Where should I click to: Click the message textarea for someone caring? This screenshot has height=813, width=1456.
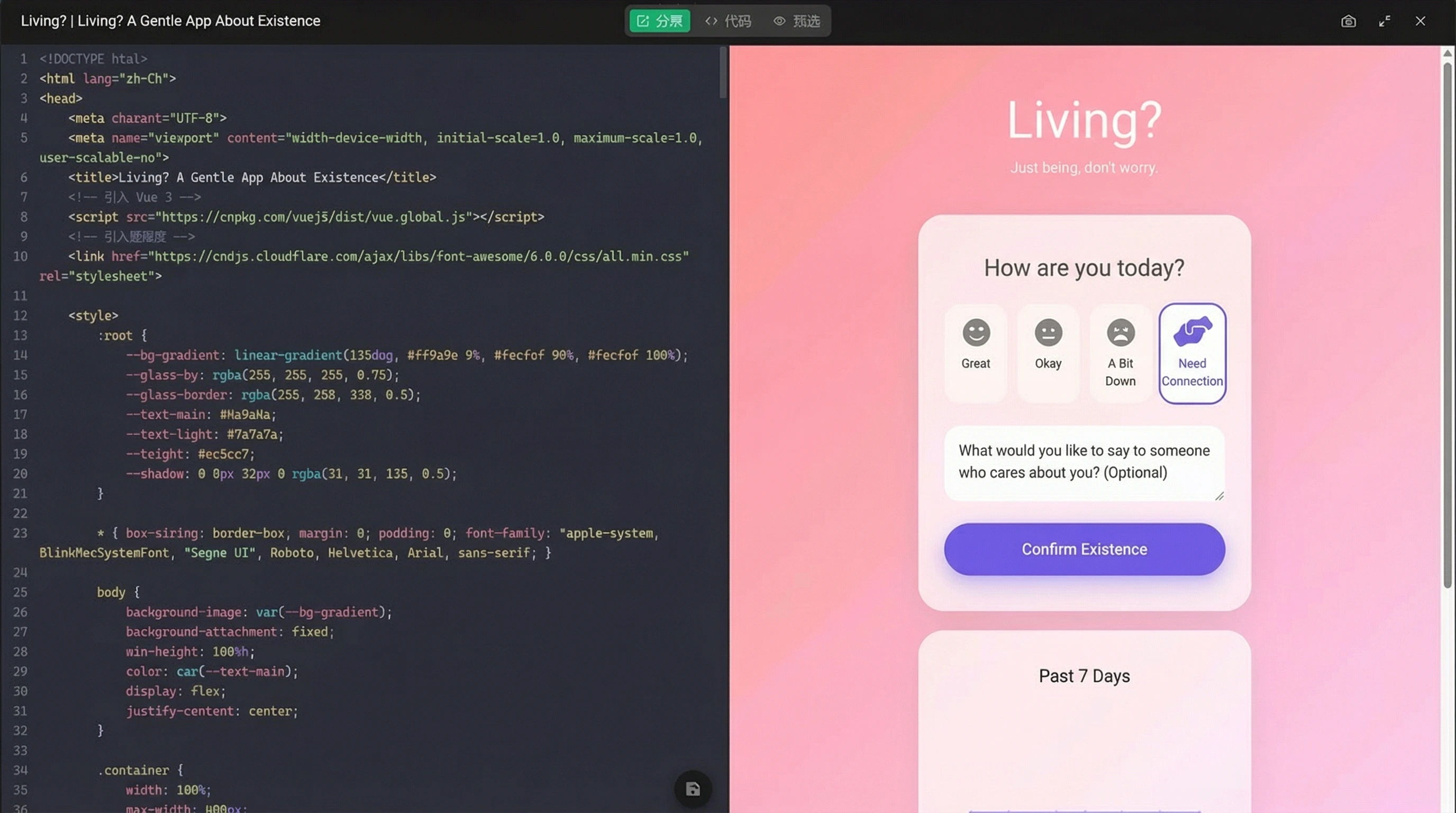(x=1083, y=462)
